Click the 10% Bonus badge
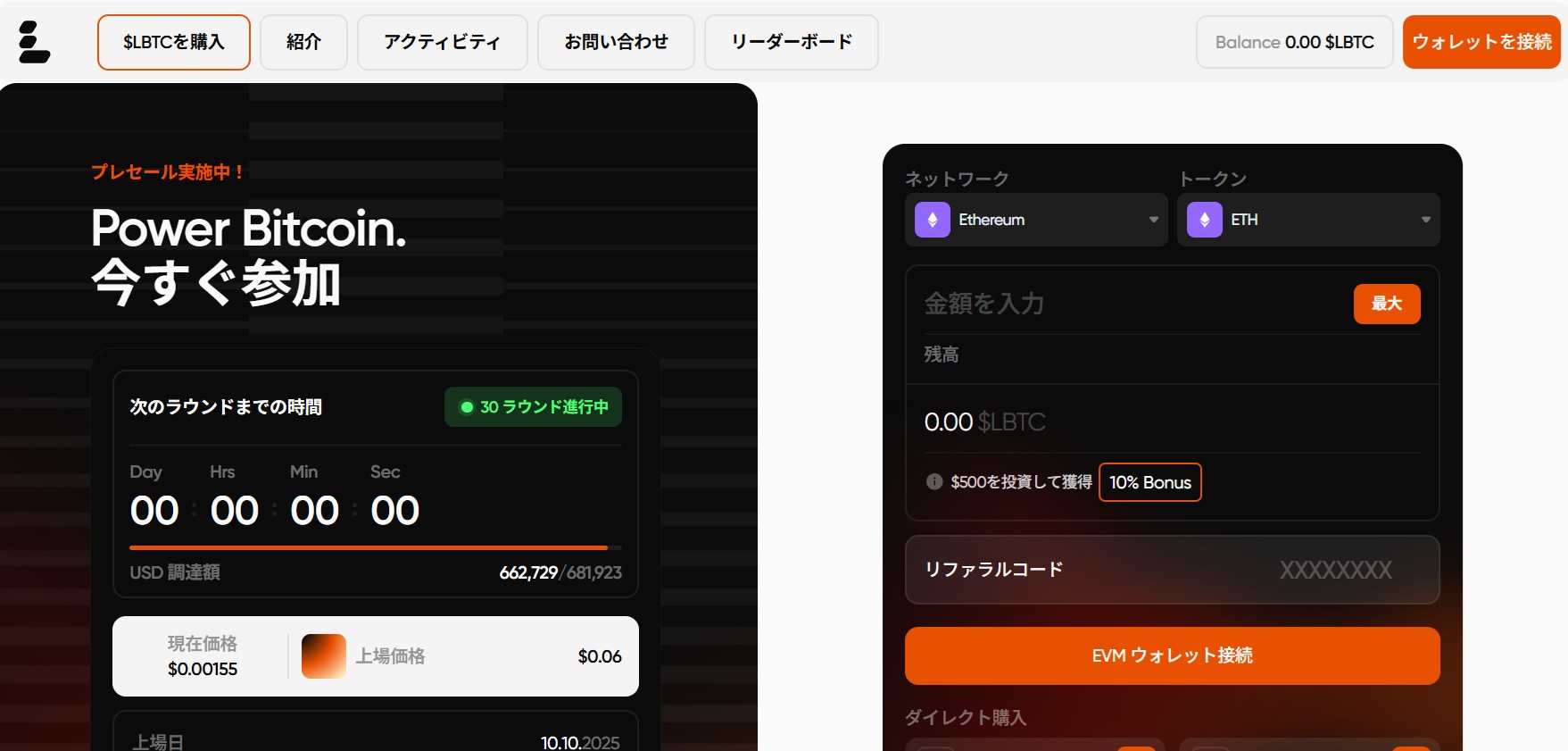The image size is (1568, 751). (1149, 482)
